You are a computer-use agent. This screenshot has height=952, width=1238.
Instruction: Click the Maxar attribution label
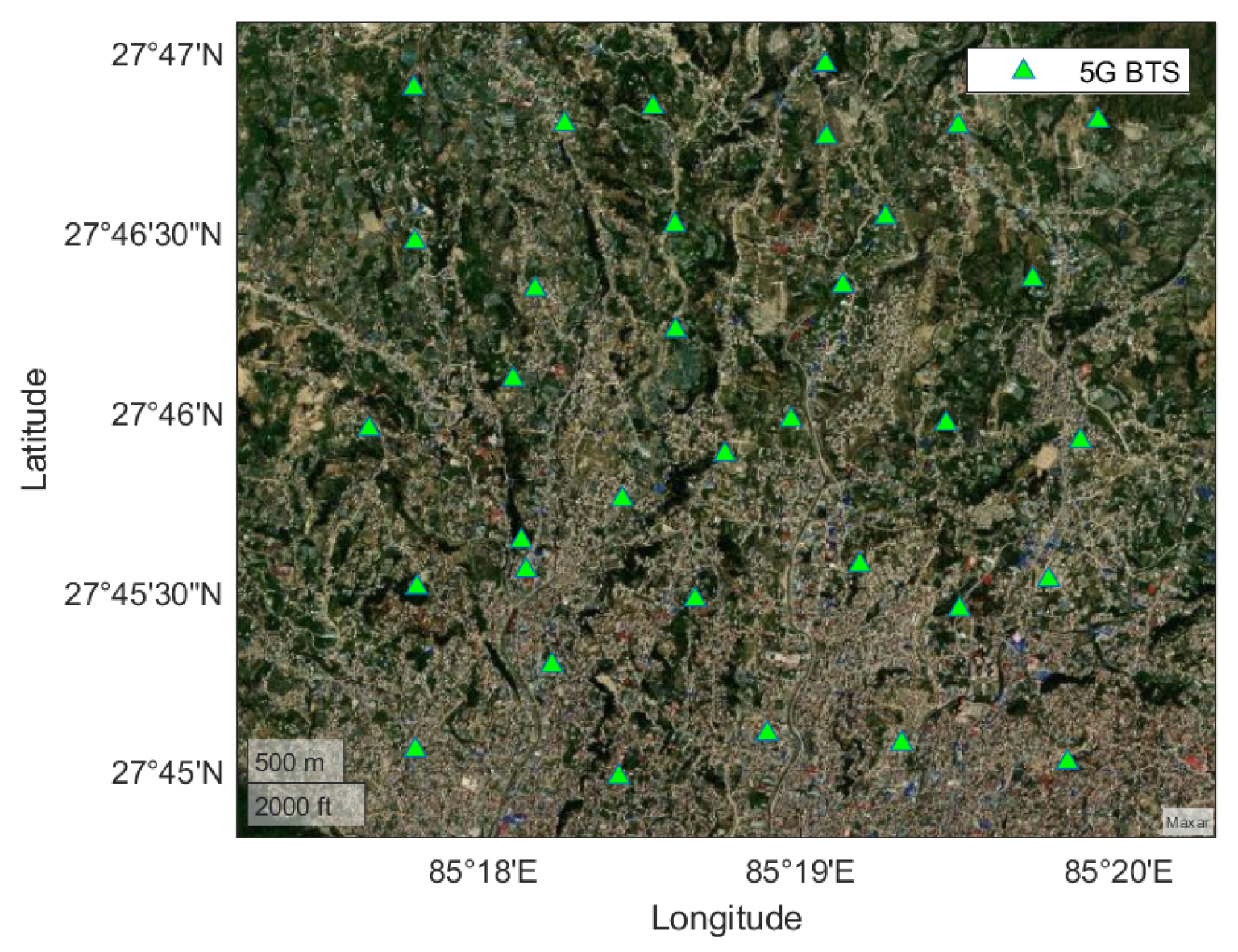[1187, 823]
